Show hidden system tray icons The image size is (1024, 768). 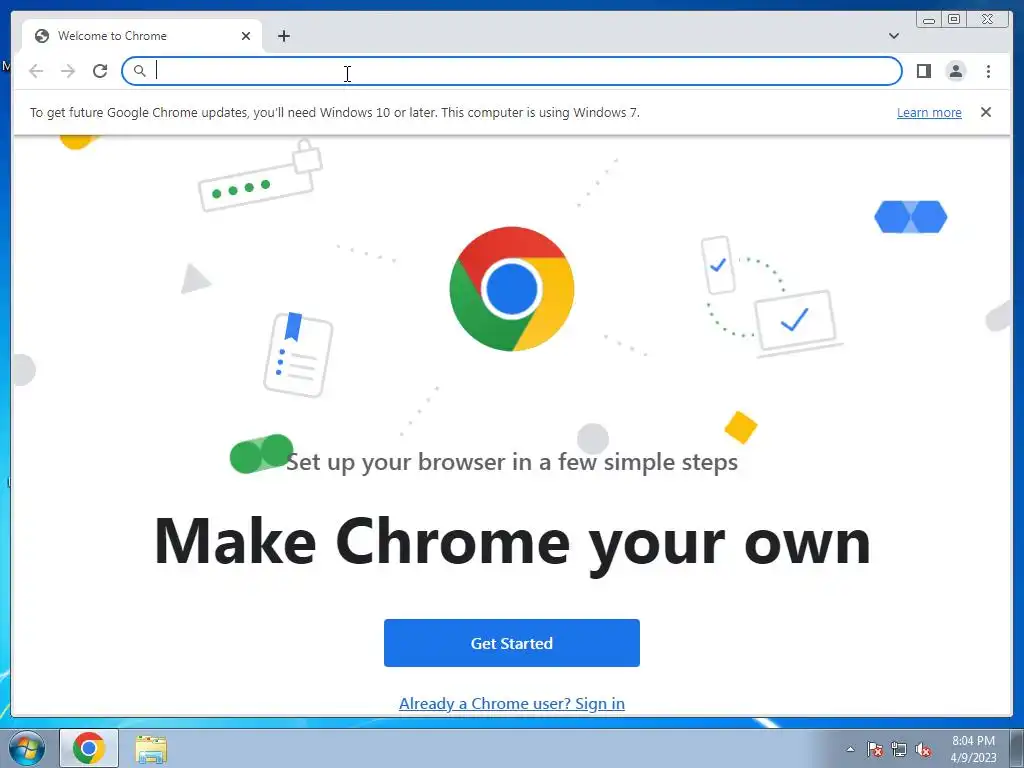coord(850,749)
